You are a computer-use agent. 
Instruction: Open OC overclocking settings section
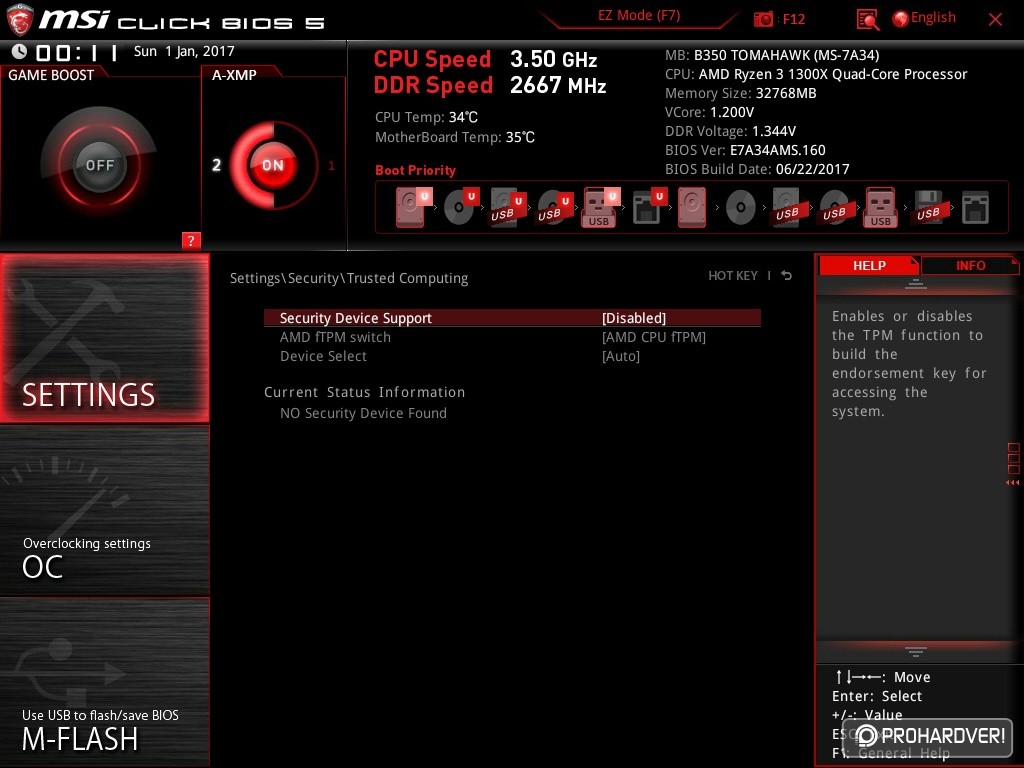[104, 511]
